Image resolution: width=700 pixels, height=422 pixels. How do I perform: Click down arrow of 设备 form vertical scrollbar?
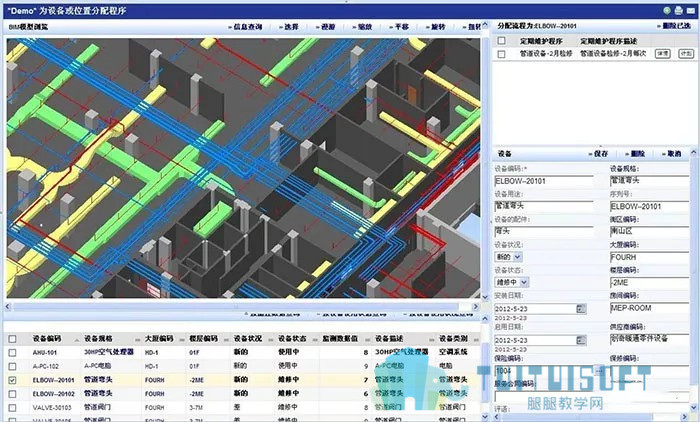(693, 407)
